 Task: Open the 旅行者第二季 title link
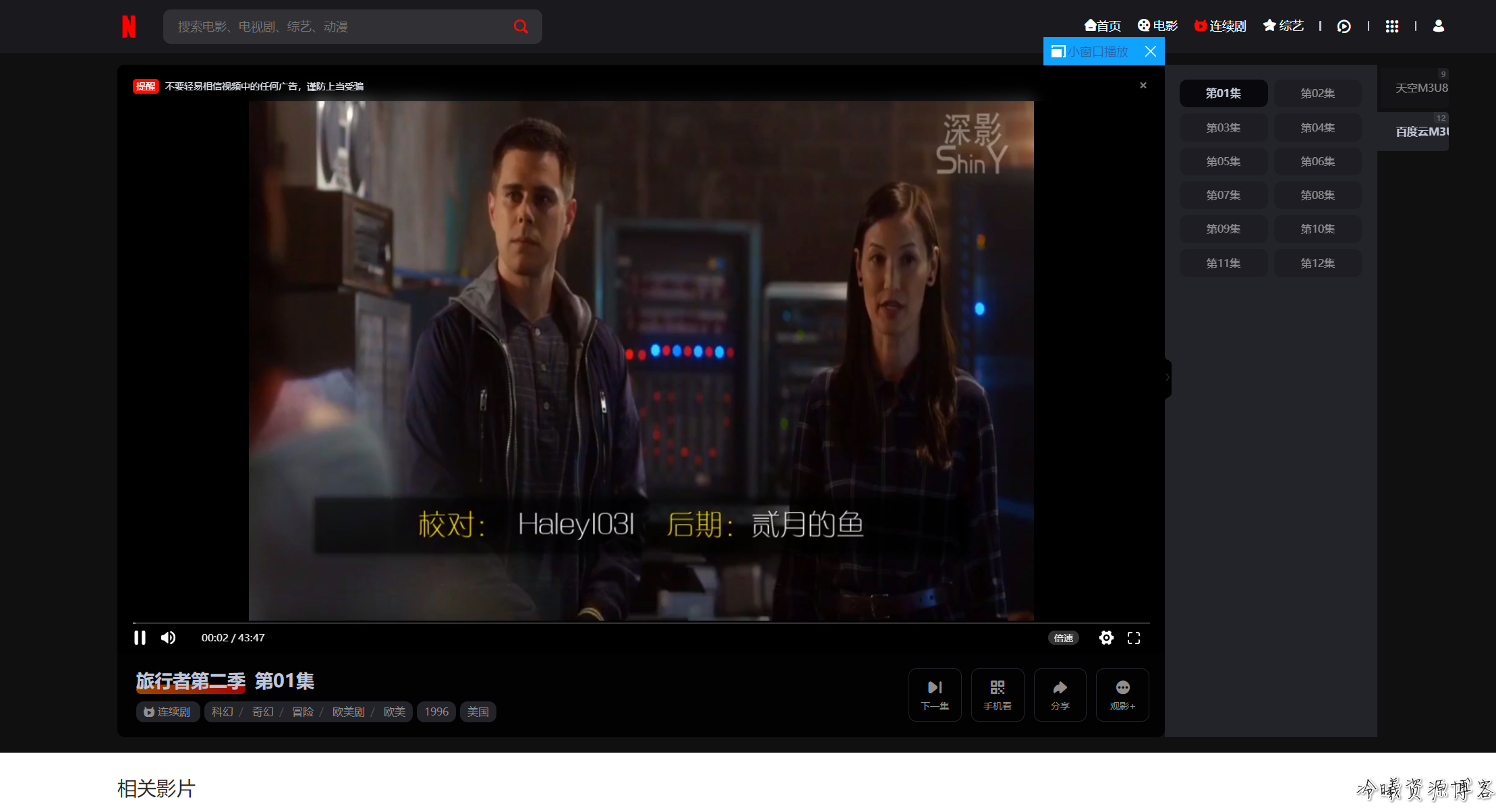click(191, 681)
